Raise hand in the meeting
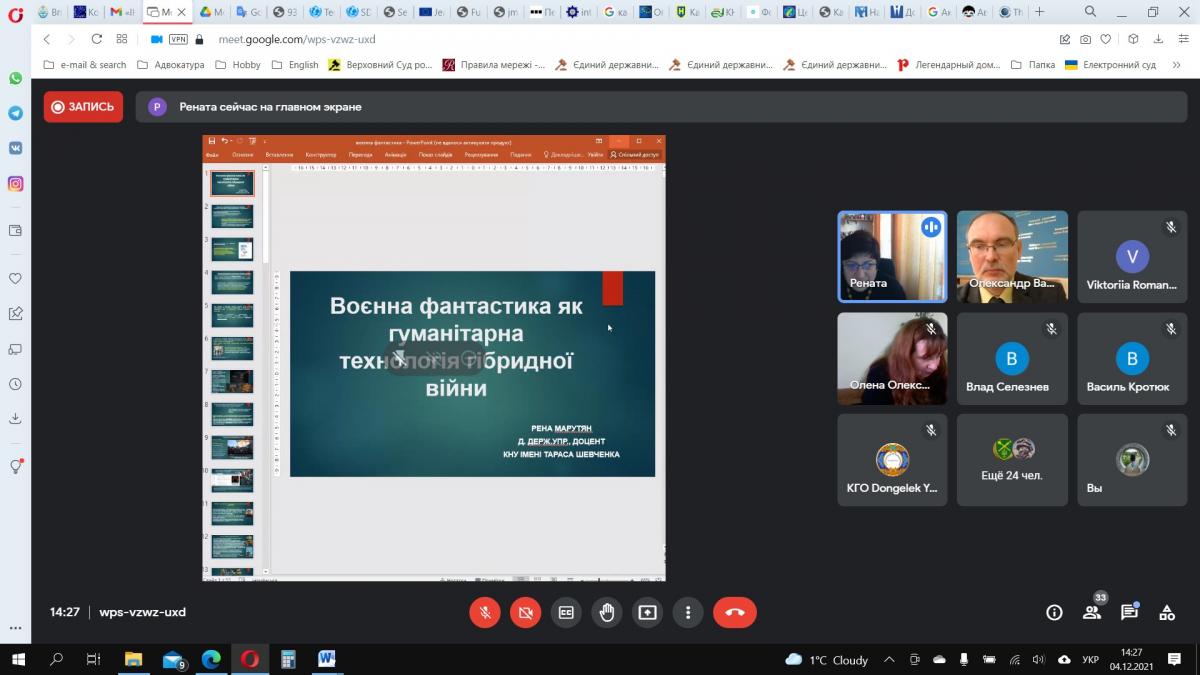The height and width of the screenshot is (675, 1200). tap(606, 612)
